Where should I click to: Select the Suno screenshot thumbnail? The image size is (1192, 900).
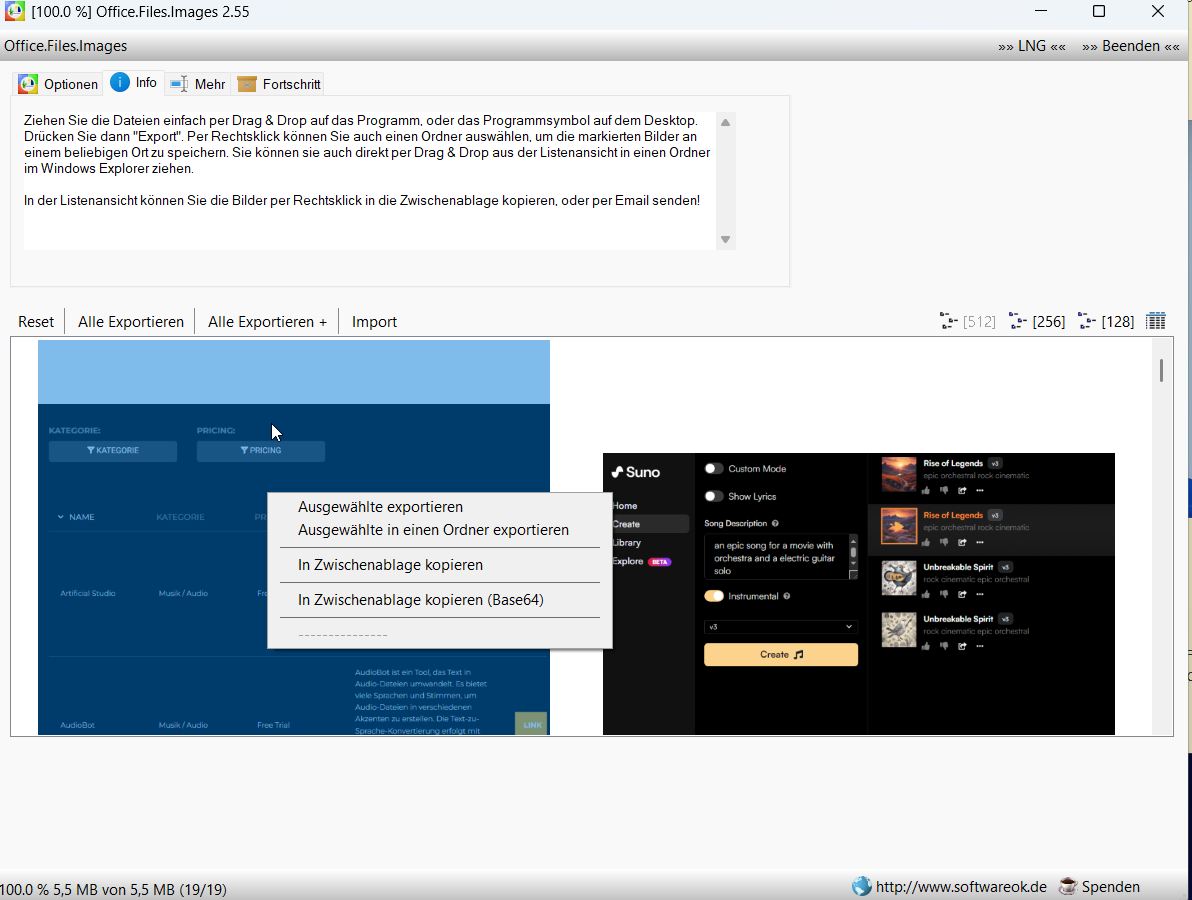click(x=858, y=594)
